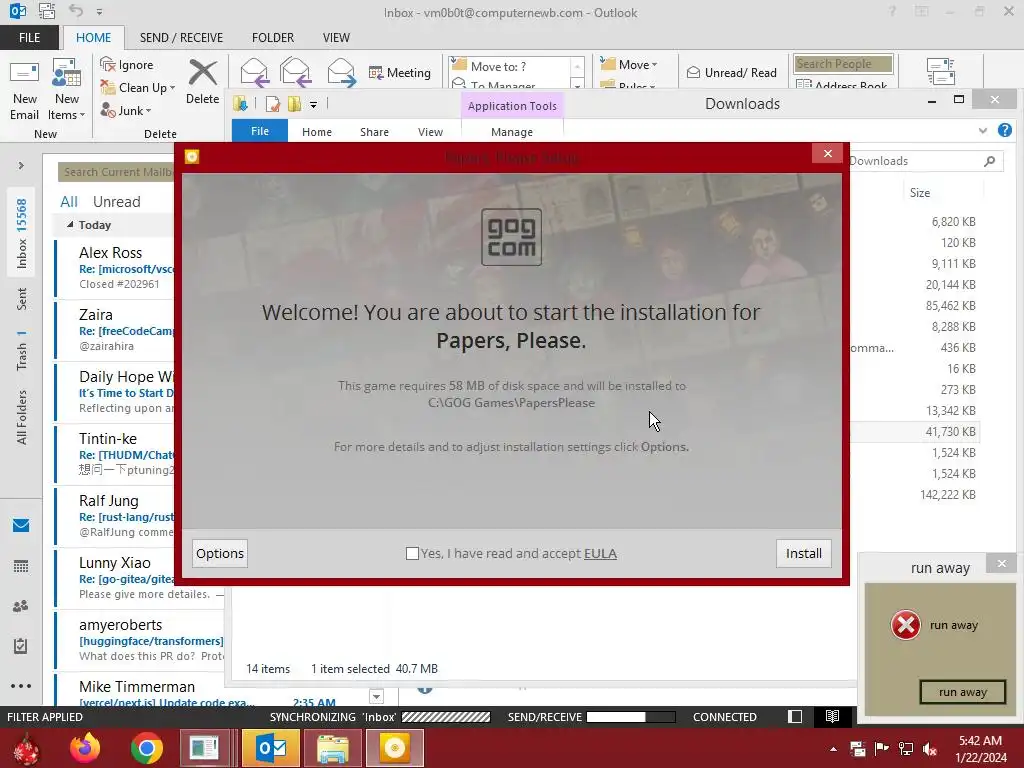Open the email from amyeroberts
Image resolution: width=1024 pixels, height=768 pixels.
(x=140, y=640)
